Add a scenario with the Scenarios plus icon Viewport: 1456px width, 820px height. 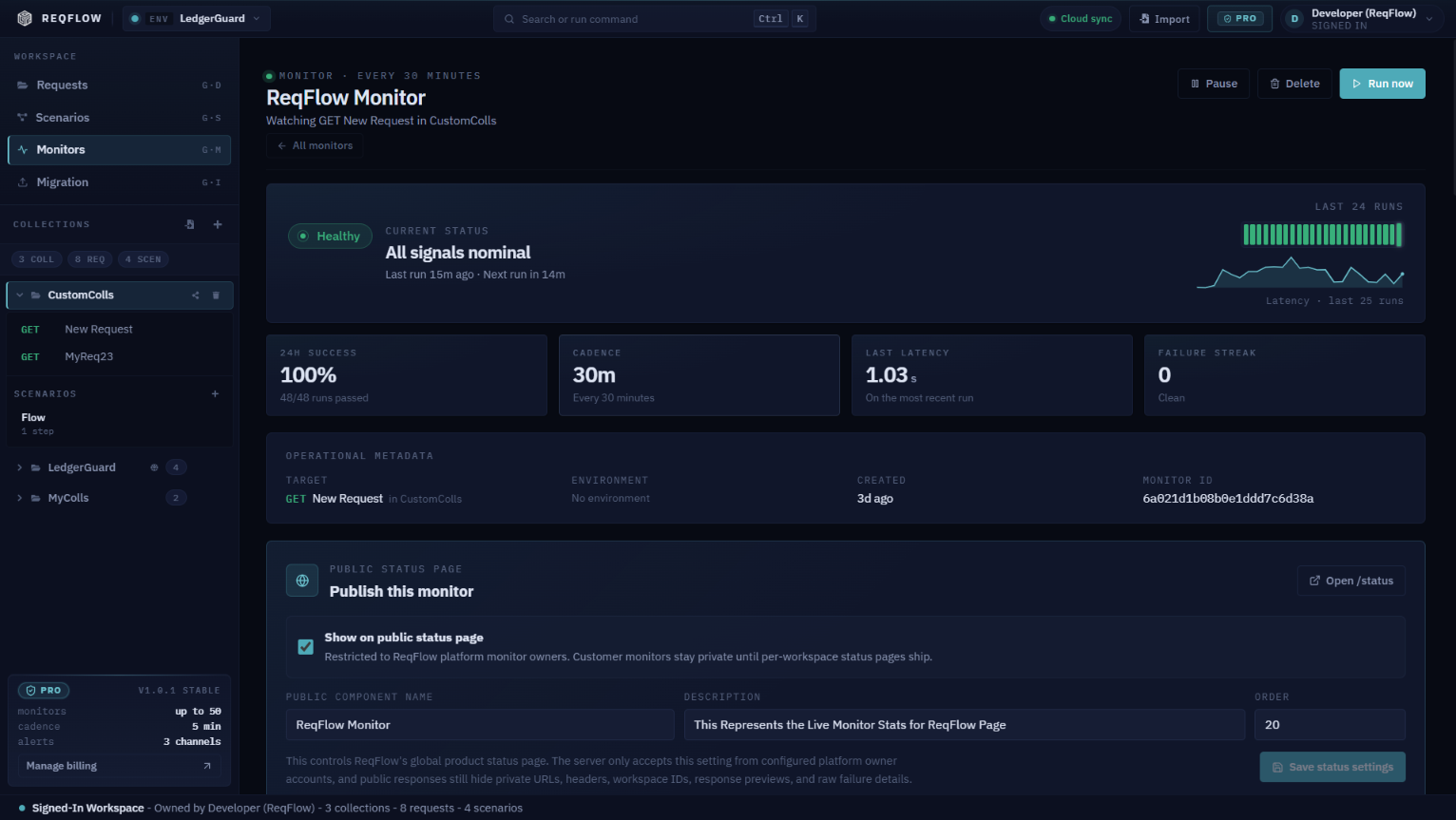(215, 393)
